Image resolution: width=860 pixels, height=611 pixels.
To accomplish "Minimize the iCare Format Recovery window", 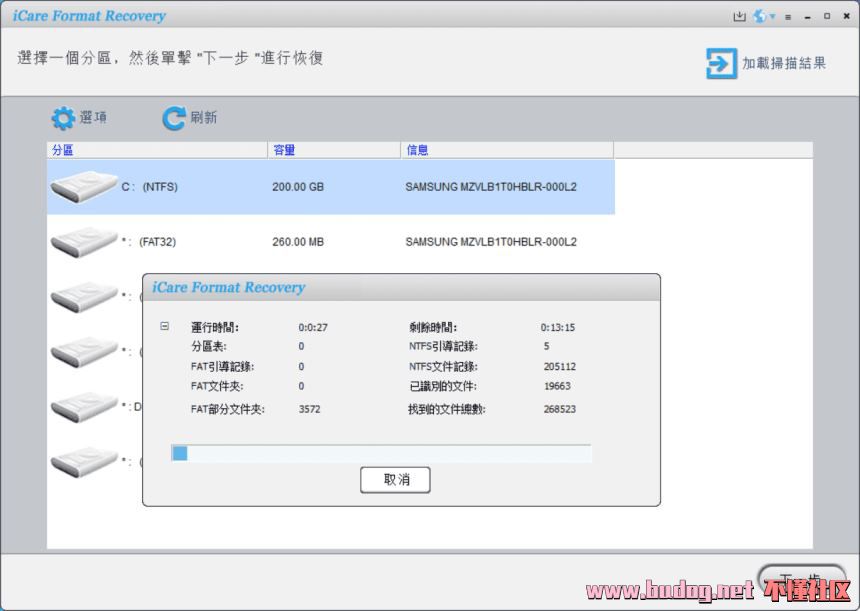I will 807,17.
